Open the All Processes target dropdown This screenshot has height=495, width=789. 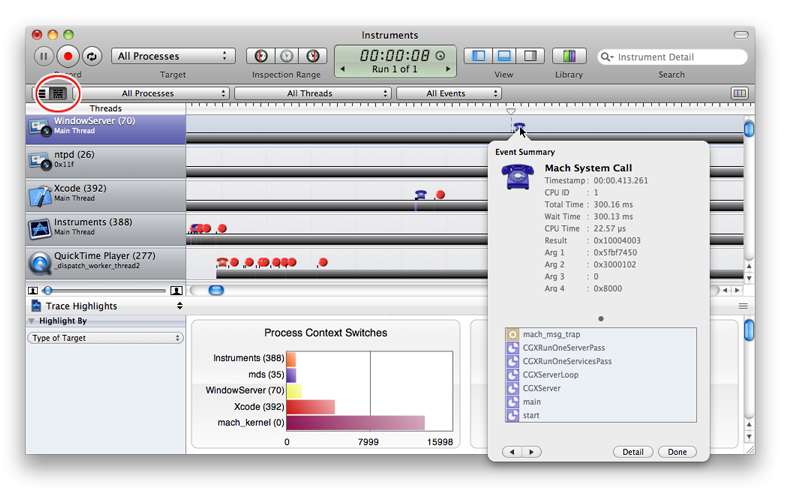(x=172, y=56)
